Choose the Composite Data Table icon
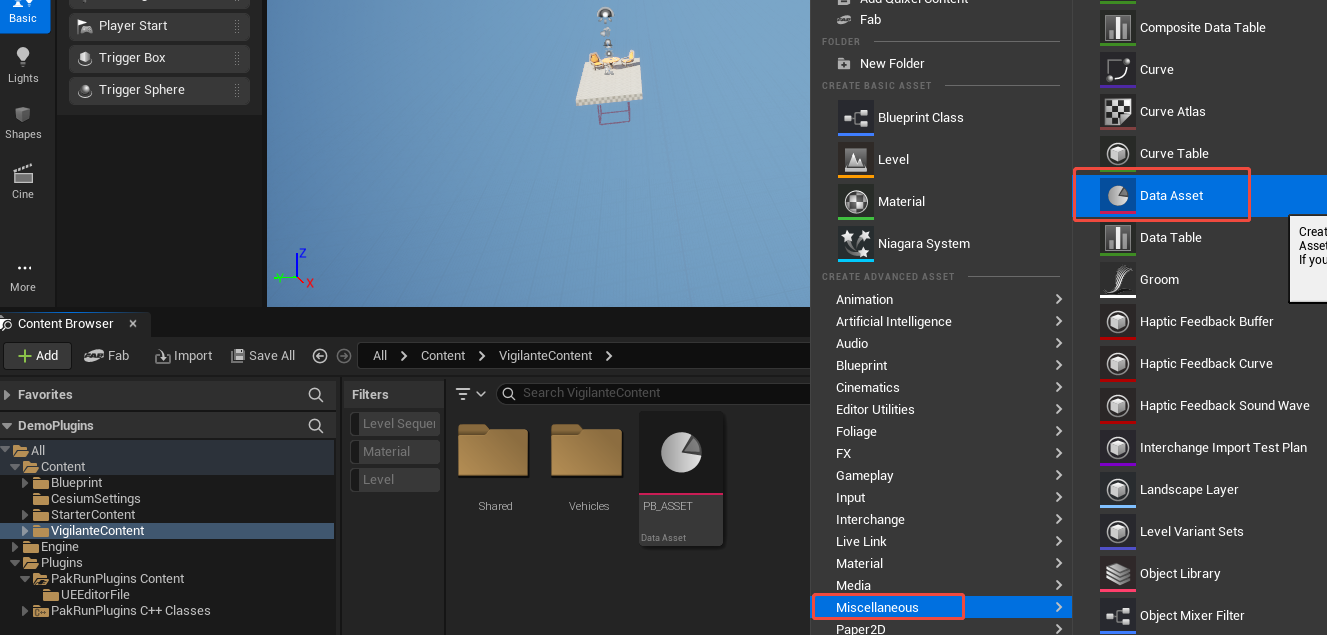The width and height of the screenshot is (1327, 635). coord(1117,28)
